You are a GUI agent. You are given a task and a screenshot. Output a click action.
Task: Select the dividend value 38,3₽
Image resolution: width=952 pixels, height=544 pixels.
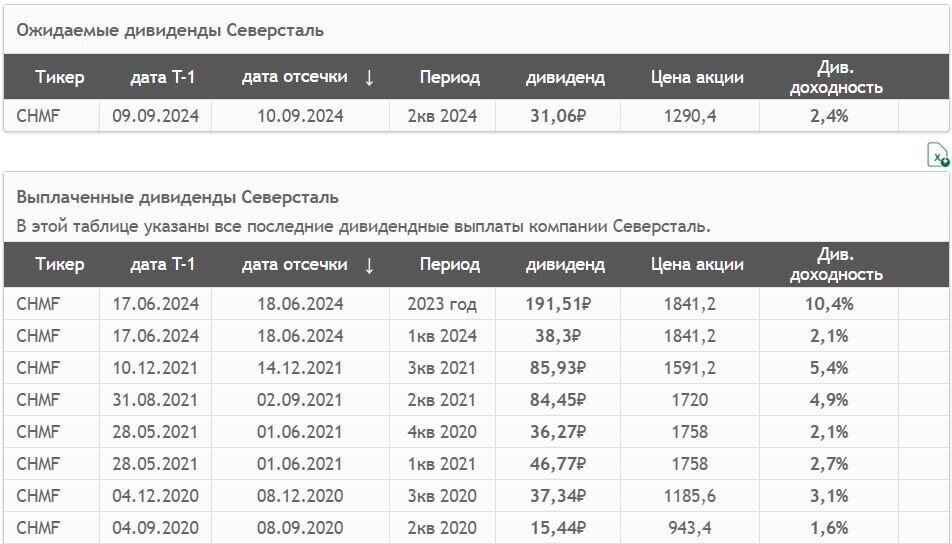click(x=557, y=336)
